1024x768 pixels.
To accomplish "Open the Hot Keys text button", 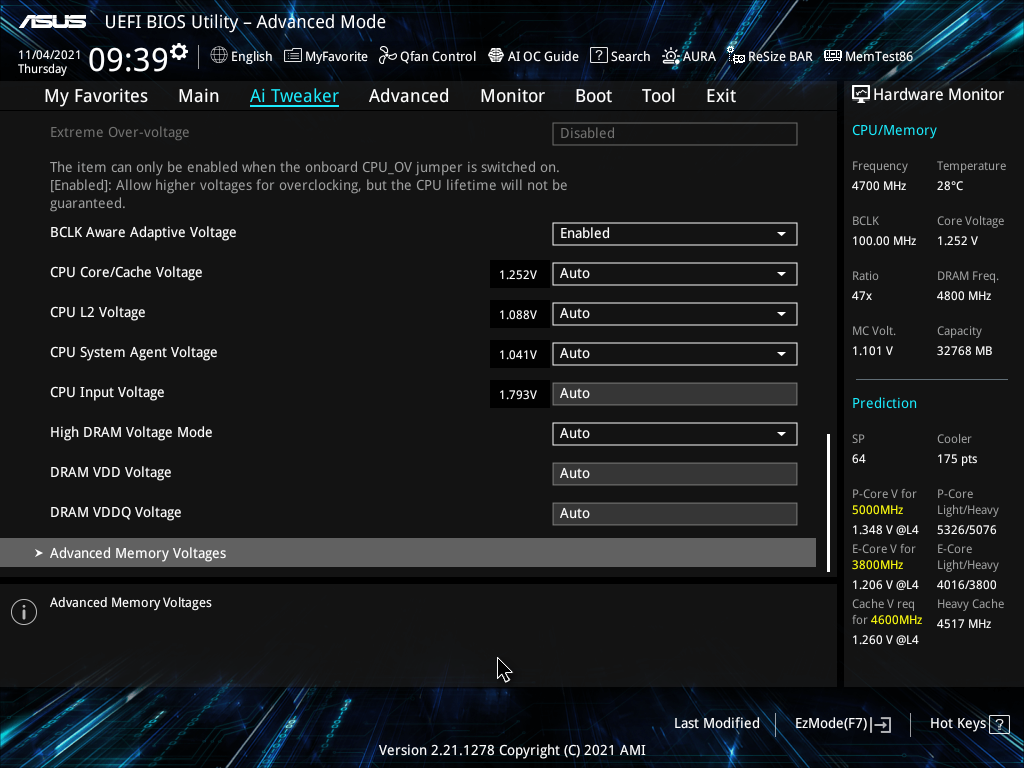I will 957,724.
